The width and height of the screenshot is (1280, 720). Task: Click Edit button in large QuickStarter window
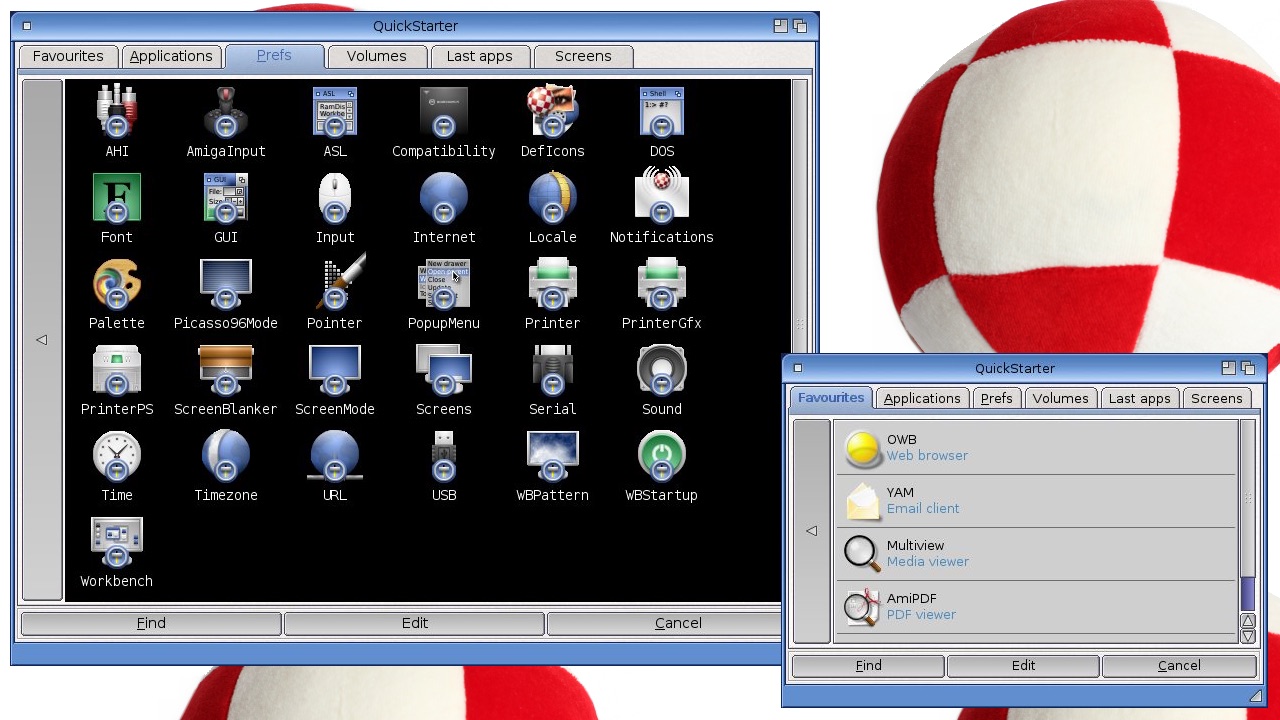pos(415,623)
